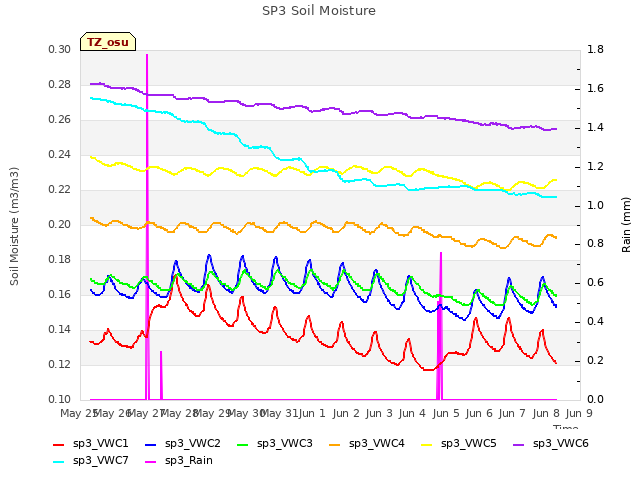Select the sp3_VWC2 legend label

click(193, 444)
